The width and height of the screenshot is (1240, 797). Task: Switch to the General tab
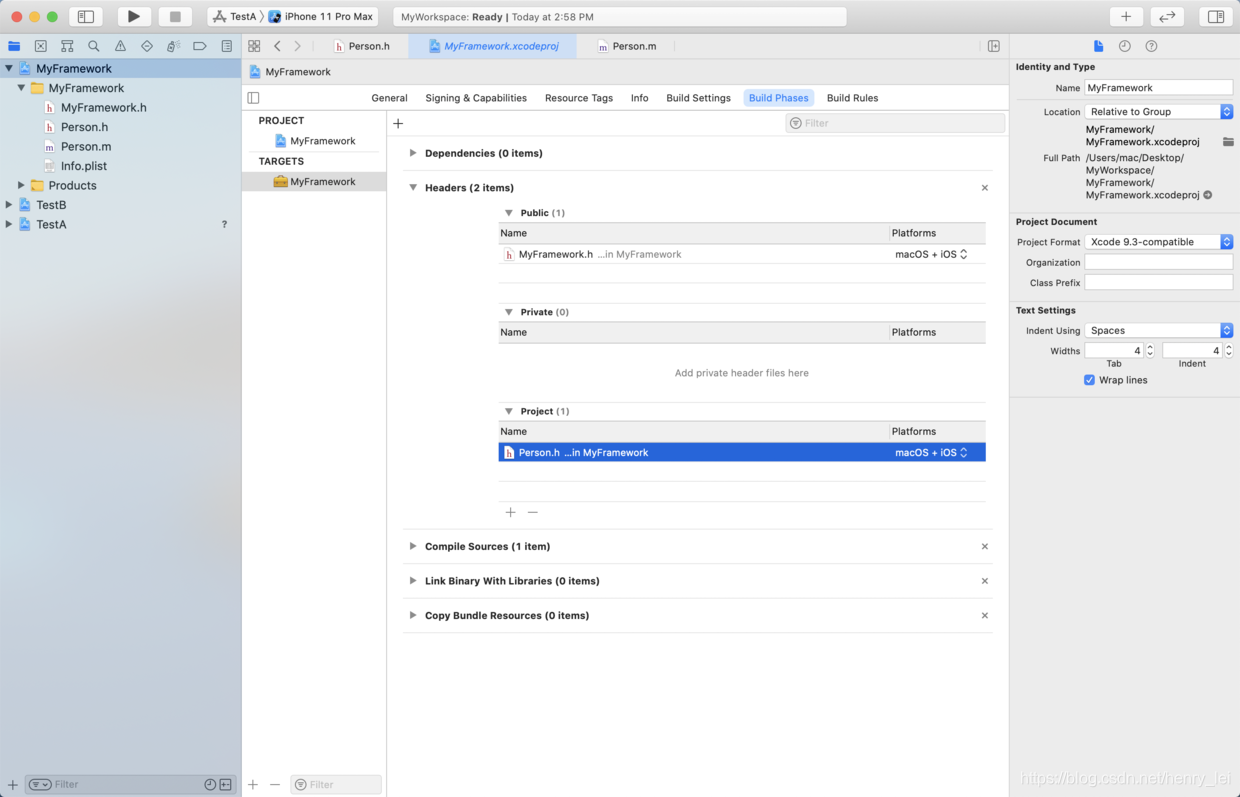(x=389, y=98)
